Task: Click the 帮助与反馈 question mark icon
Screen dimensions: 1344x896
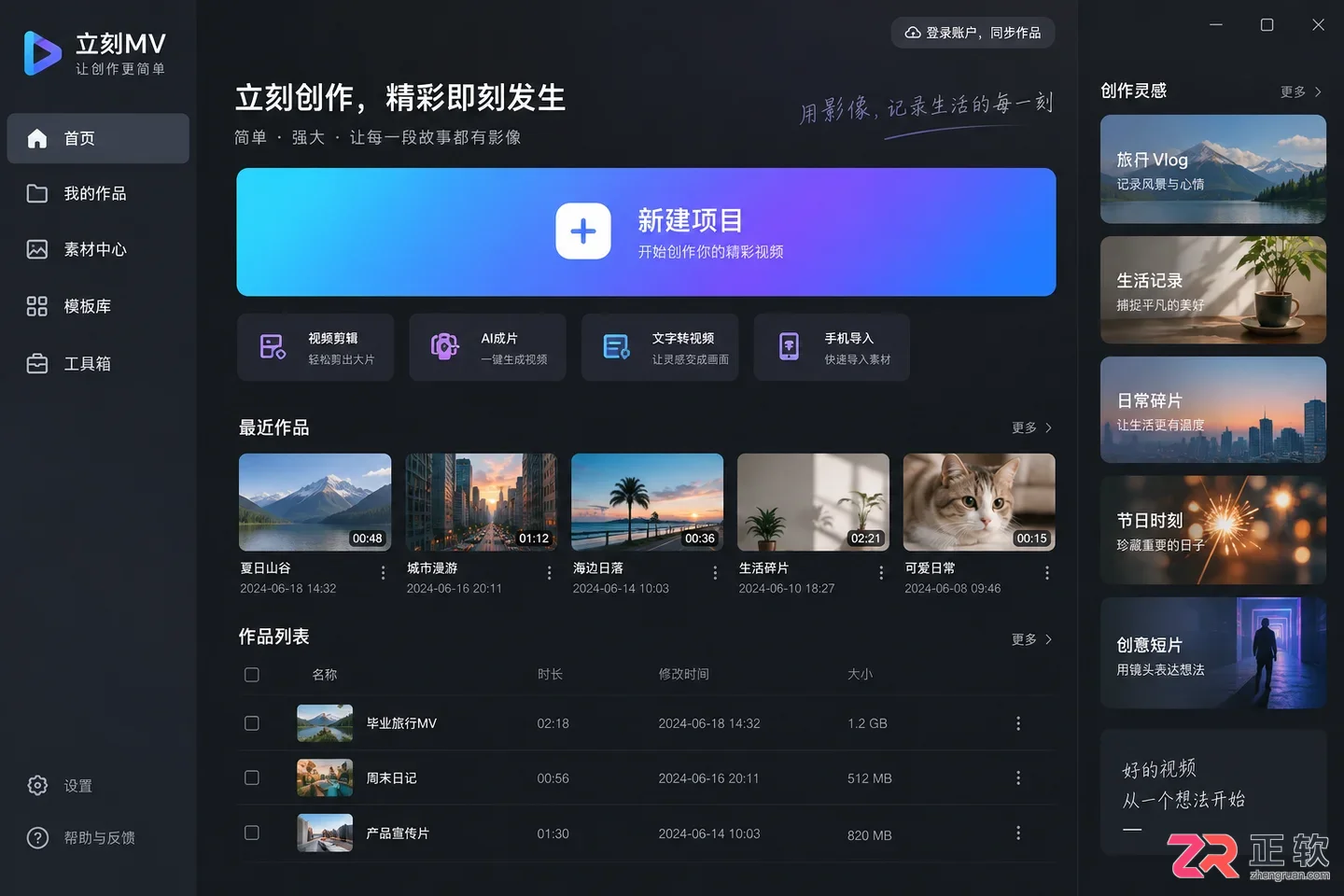Action: click(37, 838)
